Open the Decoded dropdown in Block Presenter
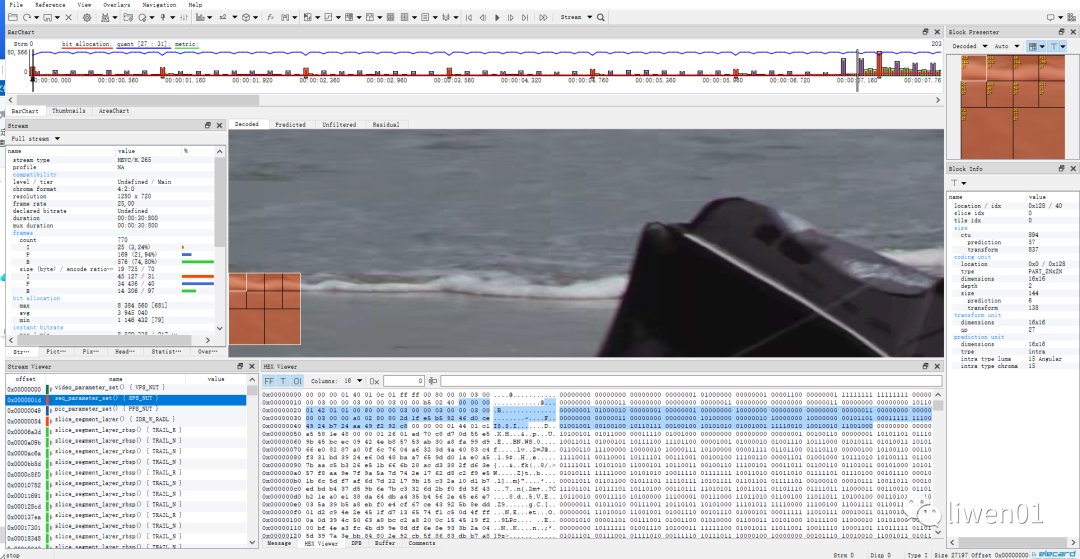 click(x=969, y=46)
